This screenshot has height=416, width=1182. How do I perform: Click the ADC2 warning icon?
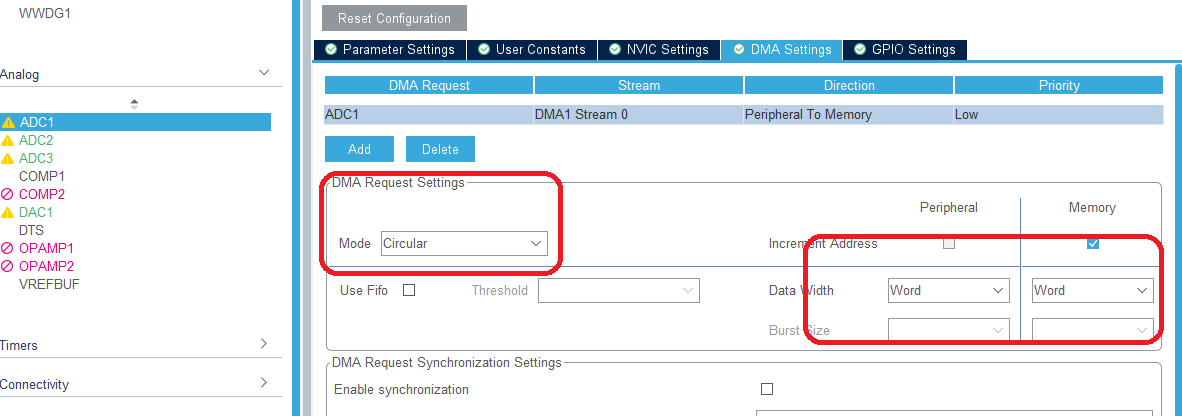pyautogui.click(x=8, y=140)
